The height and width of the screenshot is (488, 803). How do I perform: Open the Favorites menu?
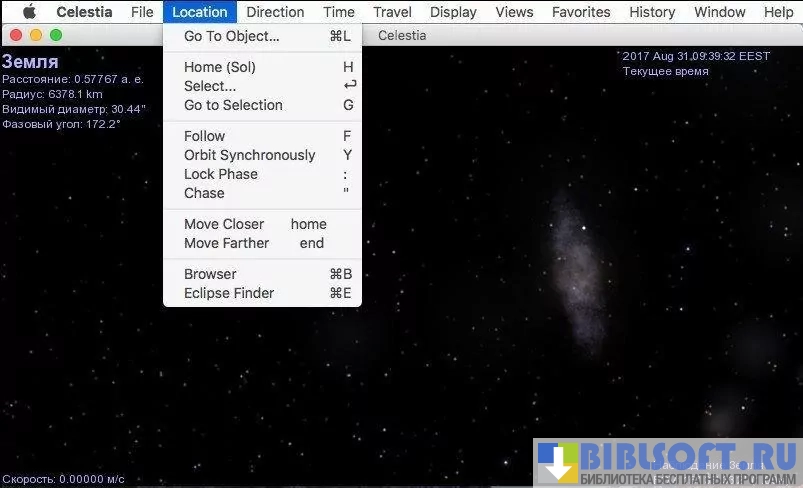pos(581,12)
